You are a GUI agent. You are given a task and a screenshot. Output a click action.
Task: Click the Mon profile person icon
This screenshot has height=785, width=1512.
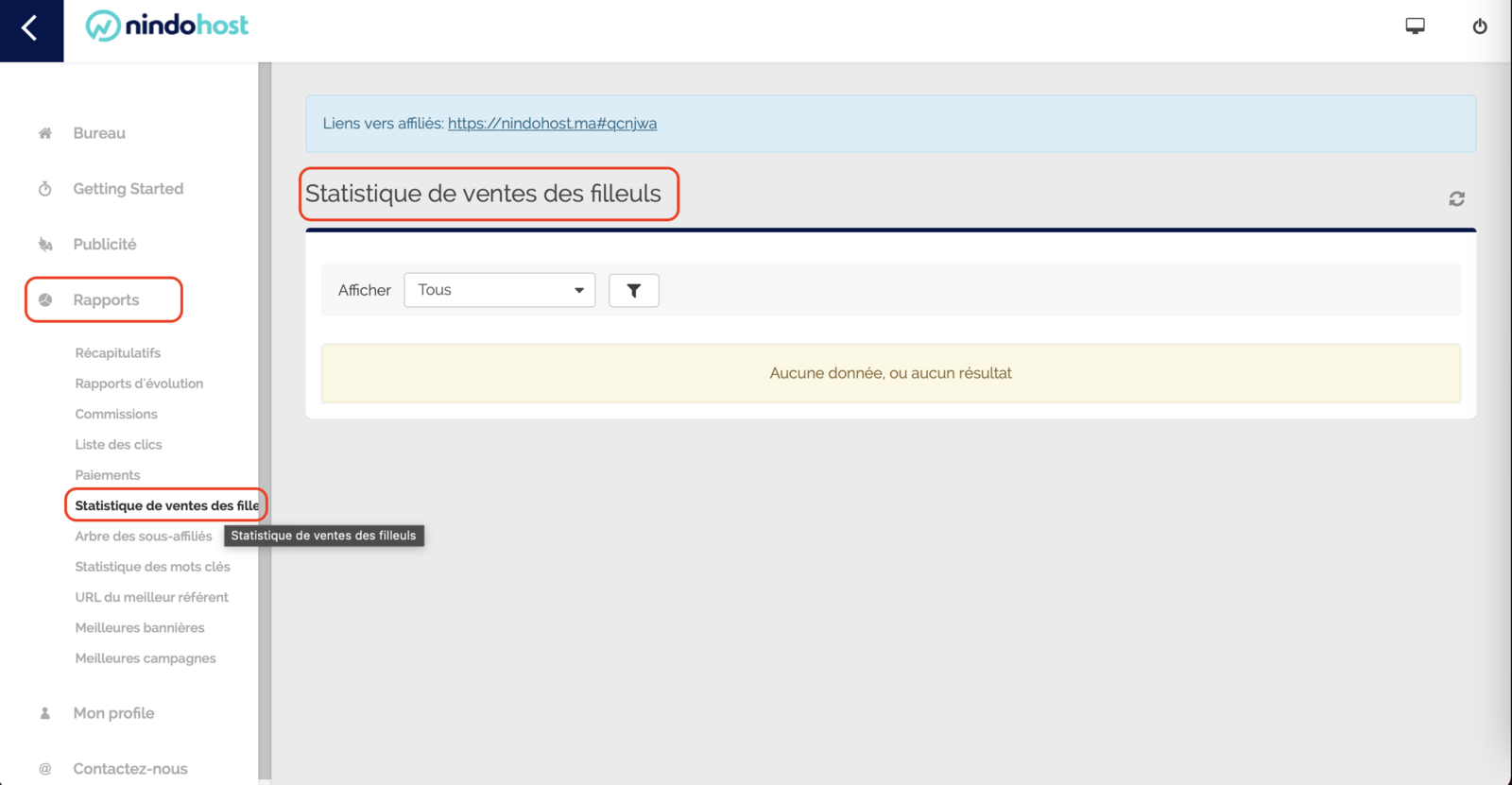click(x=44, y=713)
